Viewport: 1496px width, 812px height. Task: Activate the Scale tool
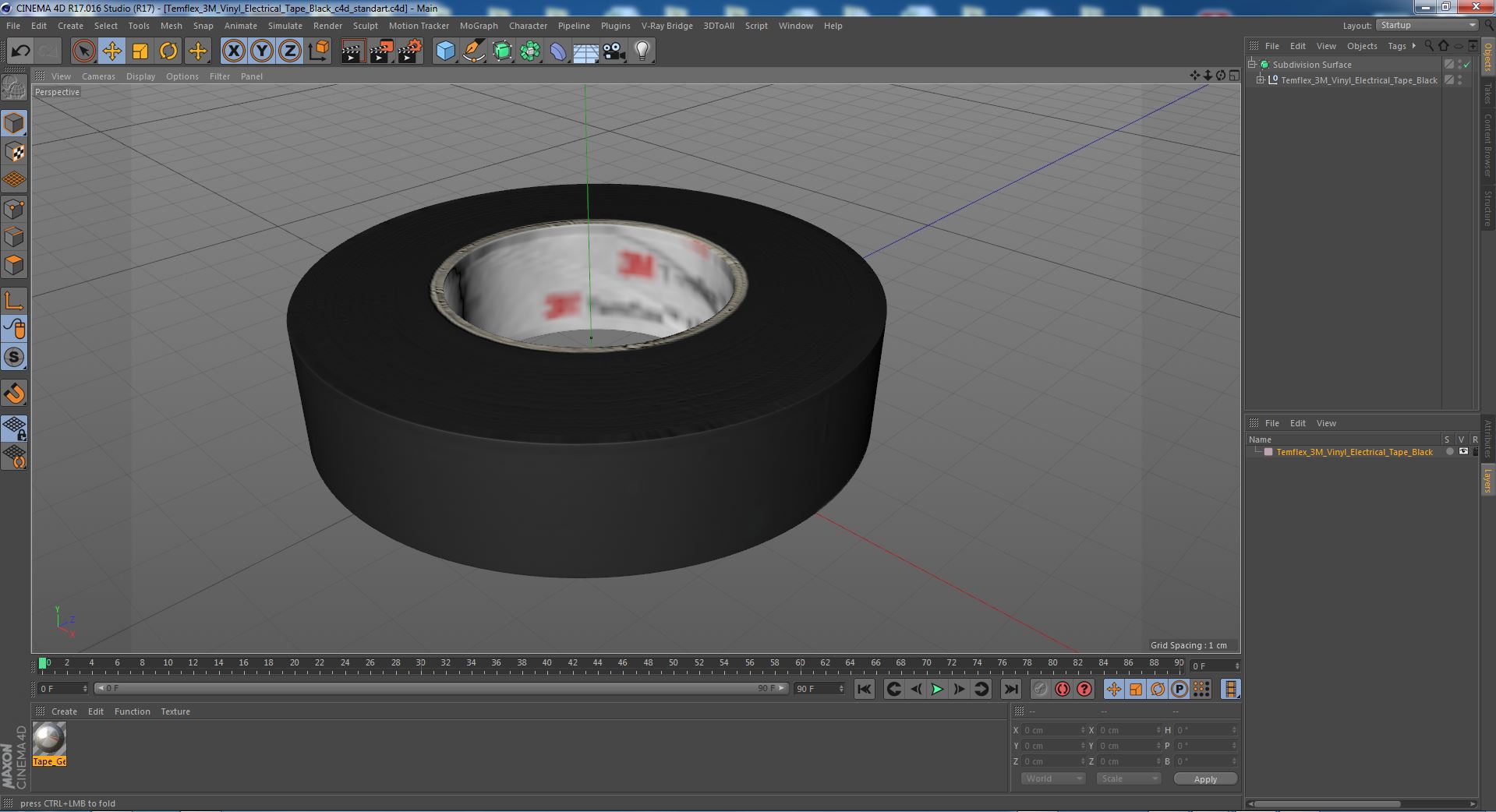pyautogui.click(x=140, y=51)
